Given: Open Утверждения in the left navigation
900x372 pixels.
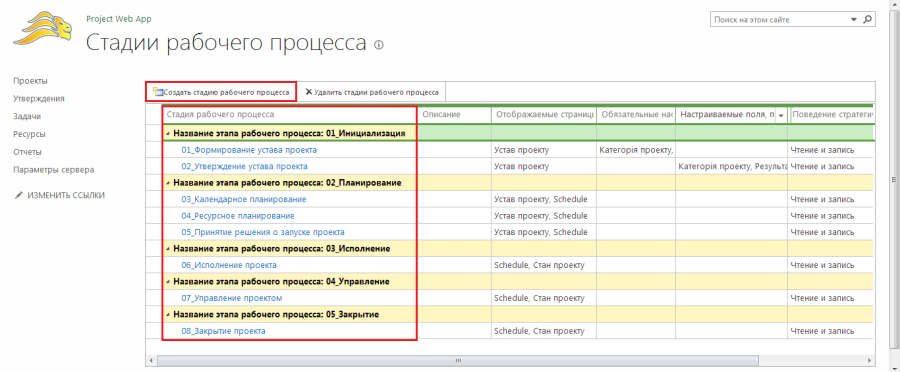Looking at the screenshot, I should [39, 98].
